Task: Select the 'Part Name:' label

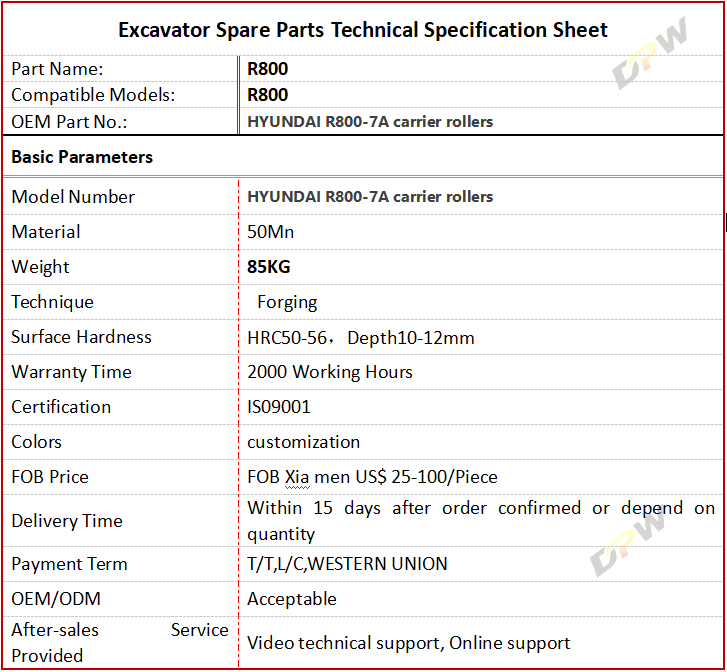Action: [57, 69]
